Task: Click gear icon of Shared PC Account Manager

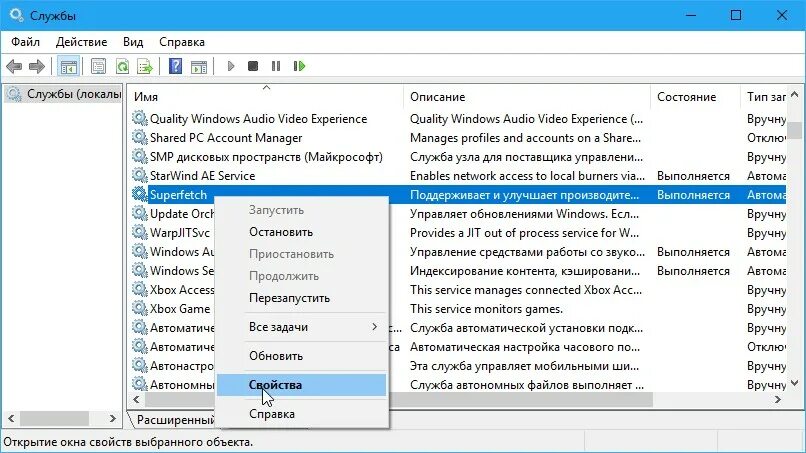Action: click(x=139, y=137)
